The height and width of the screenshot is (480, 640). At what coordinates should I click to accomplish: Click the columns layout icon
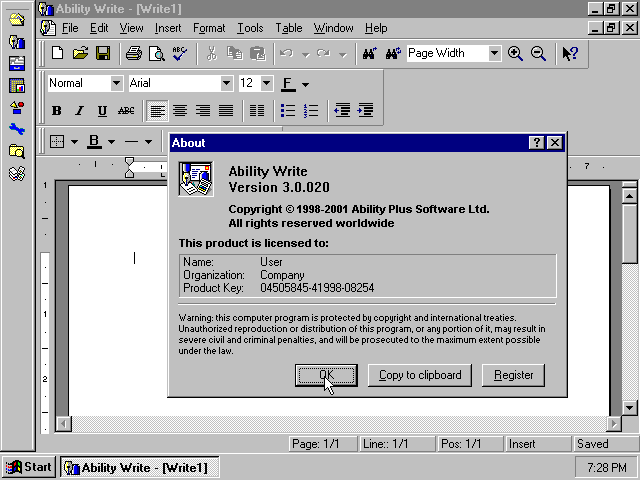(x=257, y=111)
